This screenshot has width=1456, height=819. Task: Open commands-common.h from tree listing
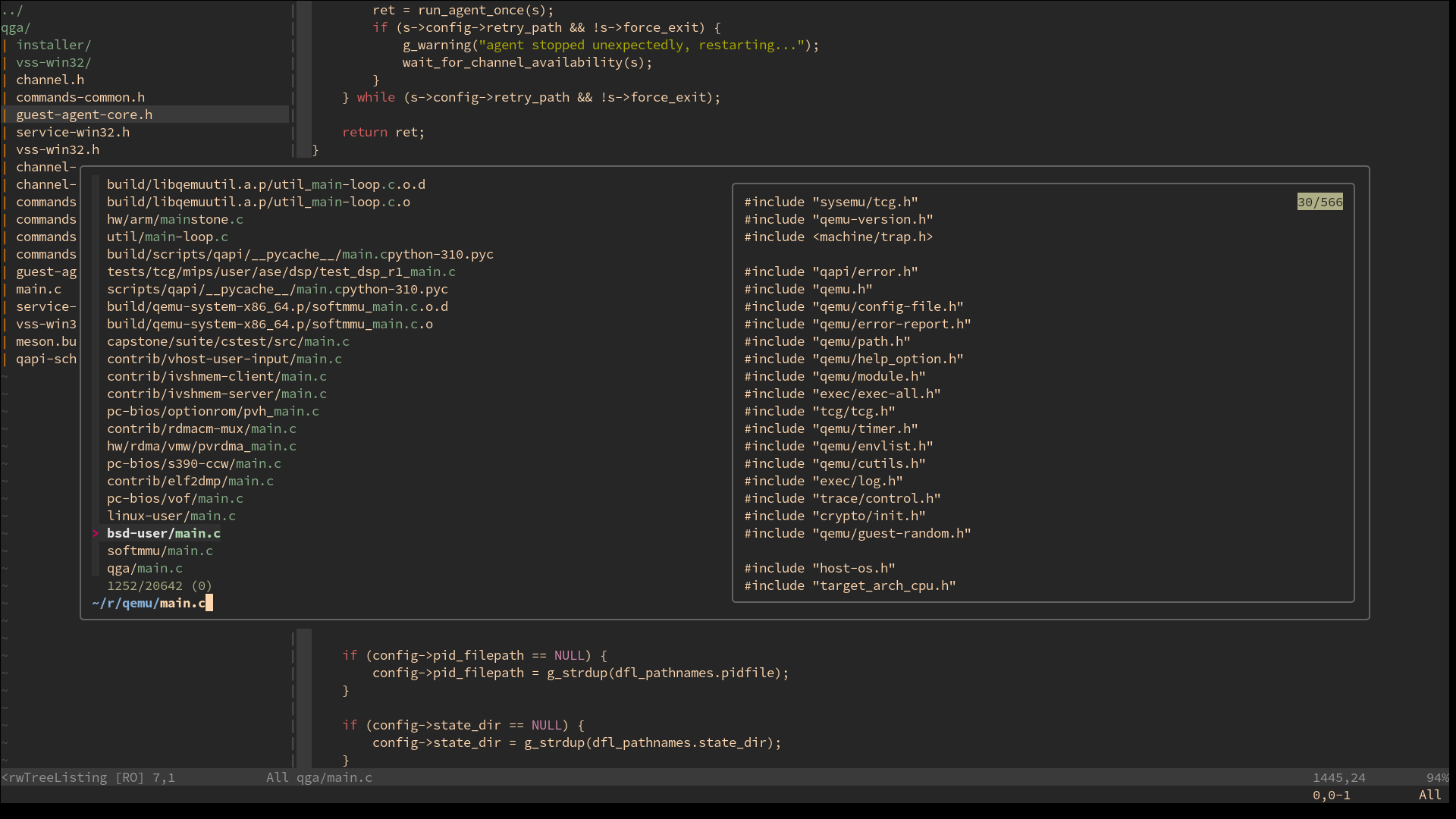pyautogui.click(x=80, y=98)
